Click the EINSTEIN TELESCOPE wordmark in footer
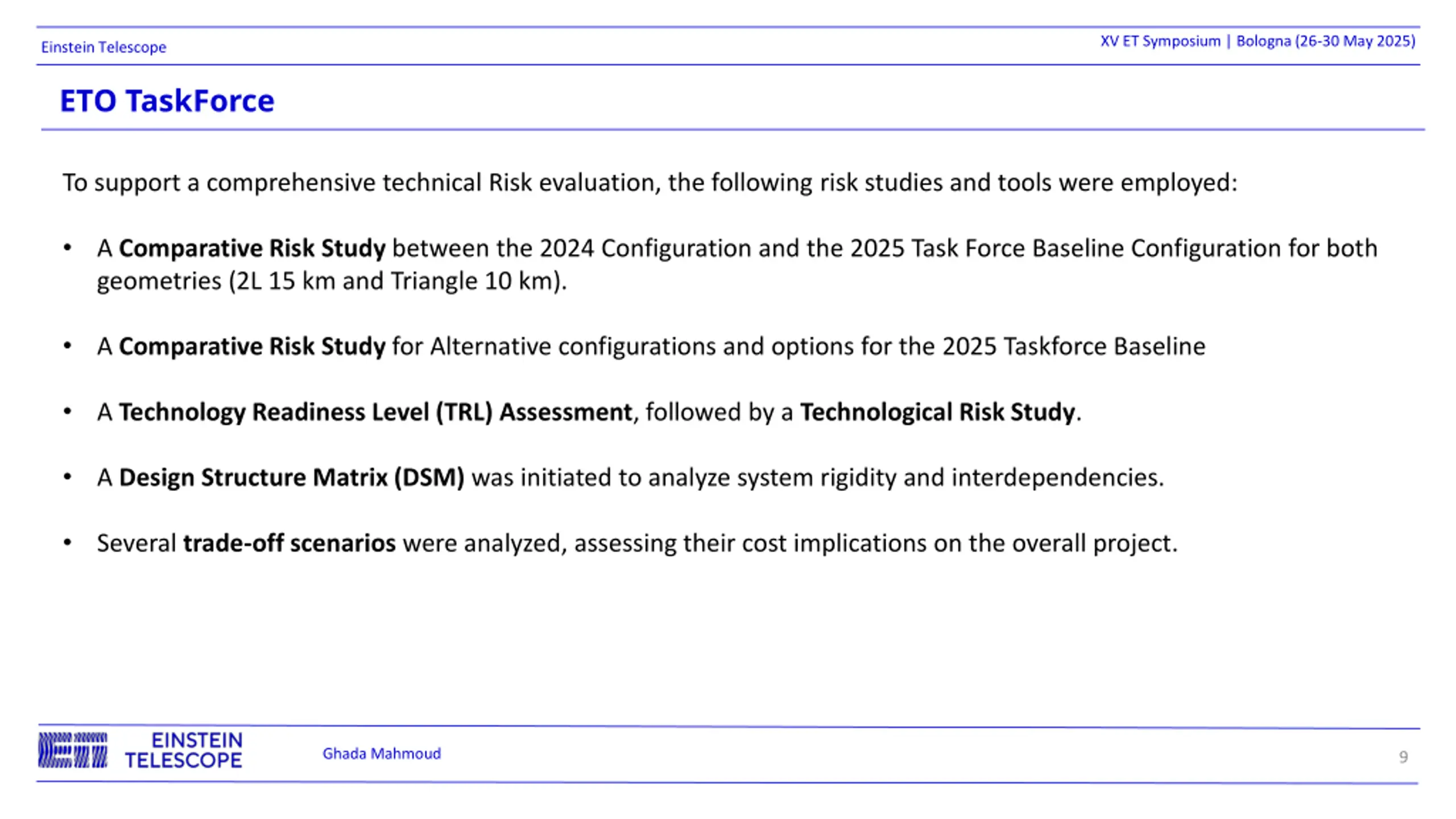Screen dimensions: 1456x819 pyautogui.click(x=184, y=750)
